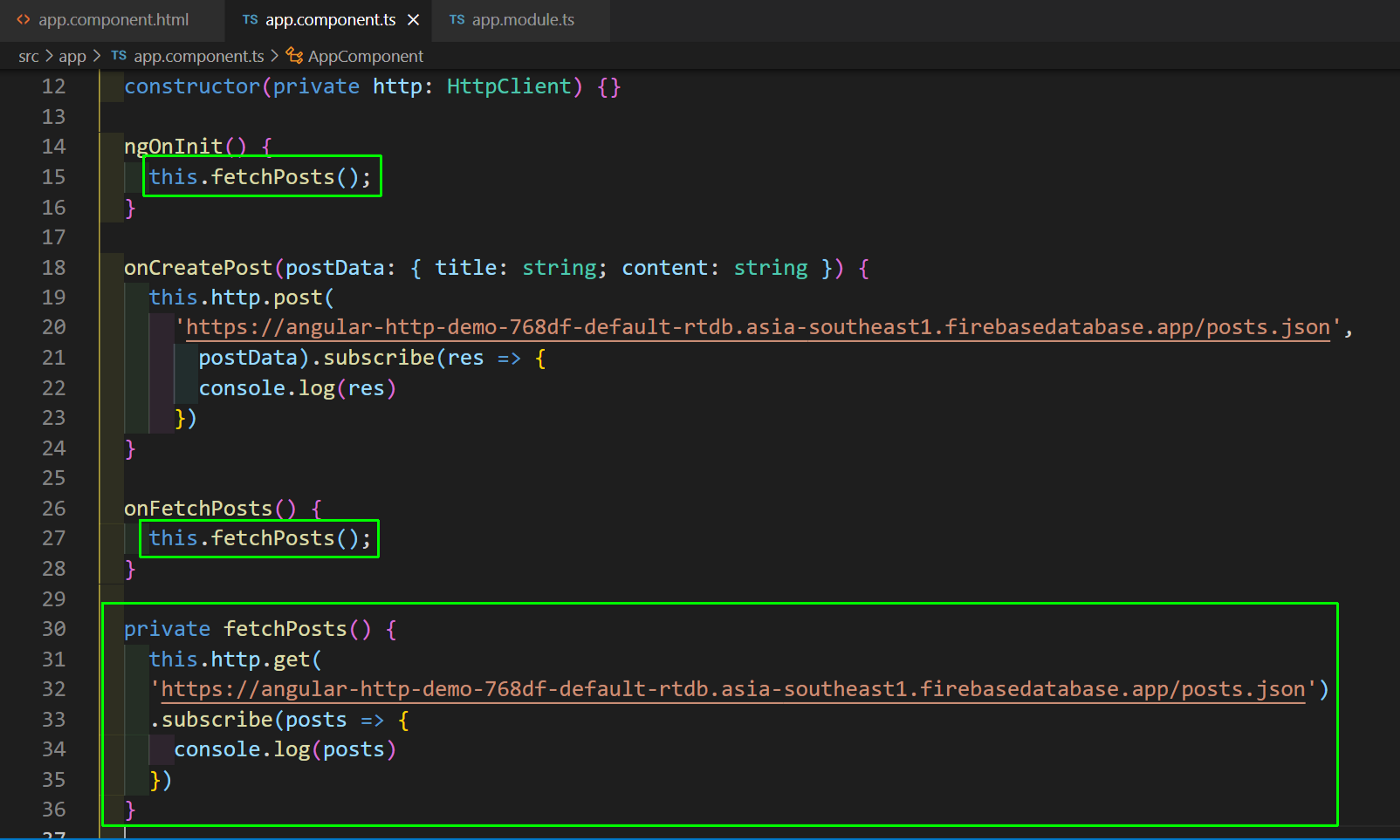The width and height of the screenshot is (1400, 840).
Task: Click 'private' keyword on line 30
Action: [x=167, y=628]
